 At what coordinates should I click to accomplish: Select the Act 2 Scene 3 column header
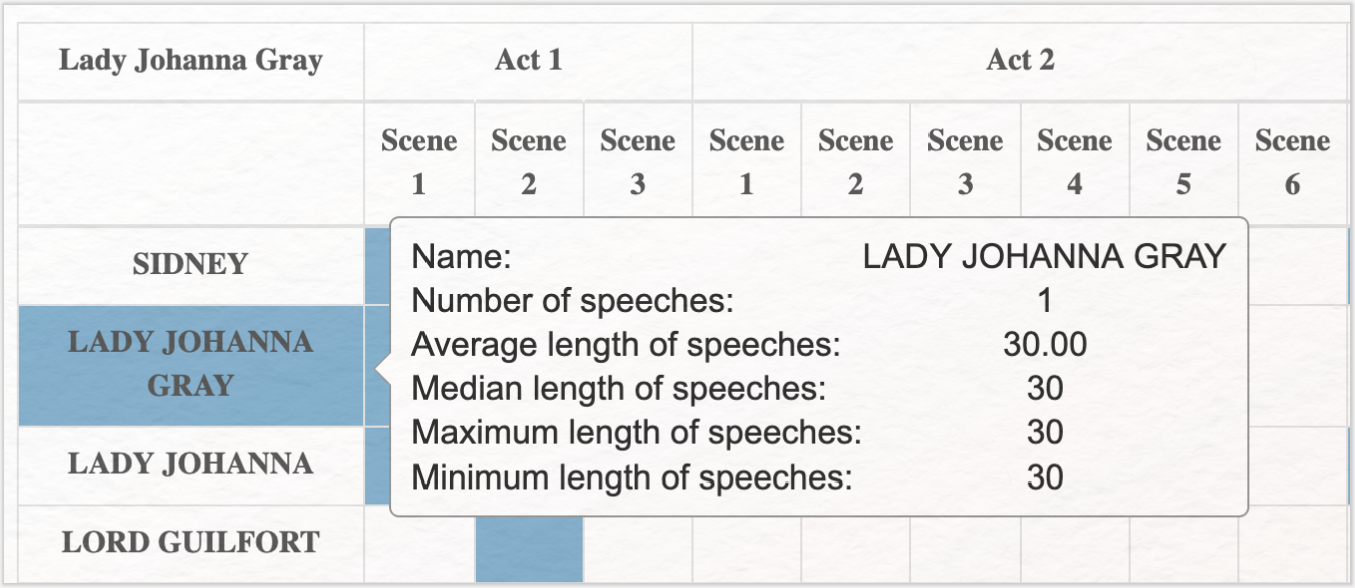click(965, 163)
